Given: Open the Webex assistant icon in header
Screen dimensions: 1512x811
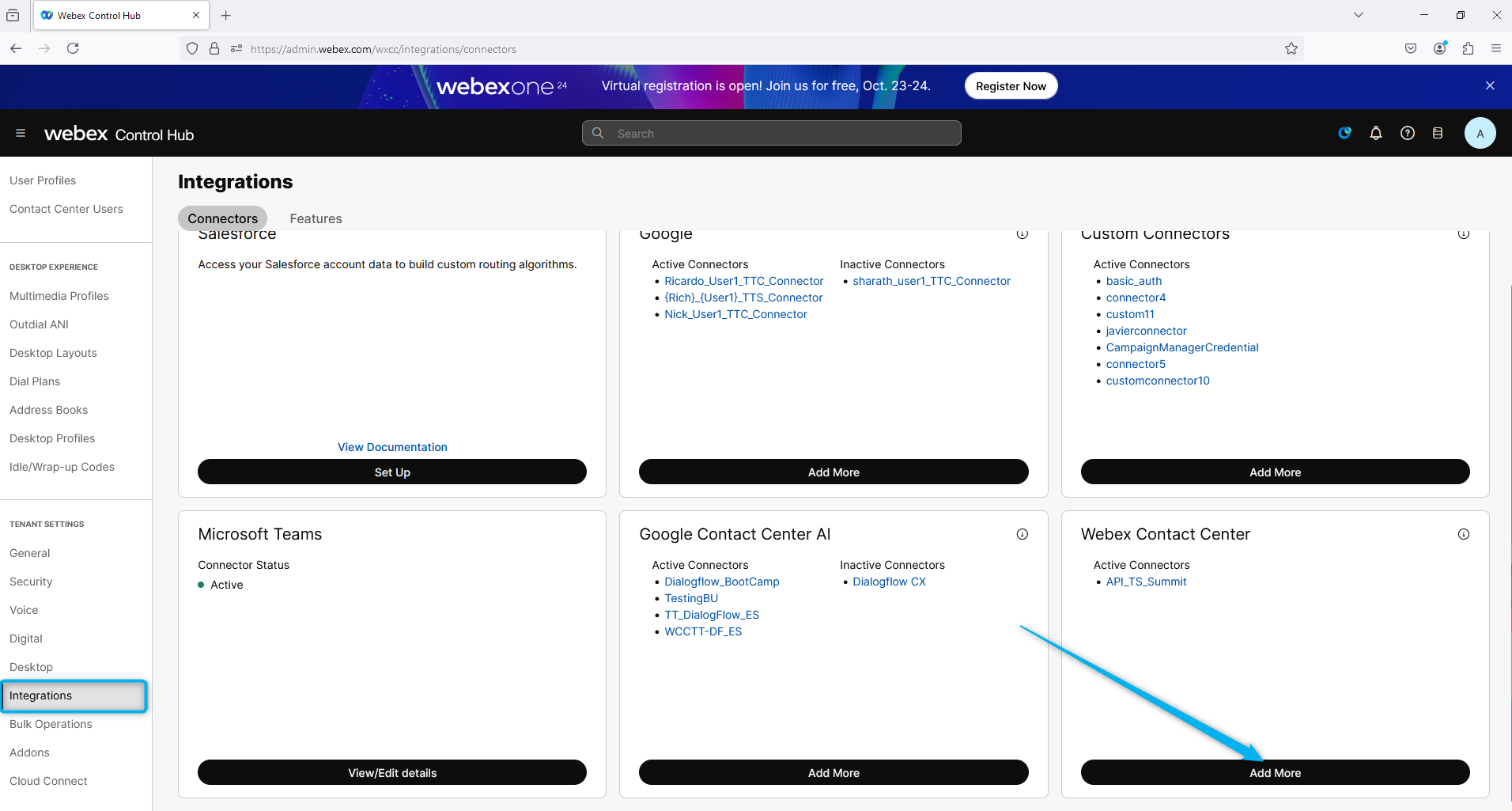Looking at the screenshot, I should (1344, 133).
